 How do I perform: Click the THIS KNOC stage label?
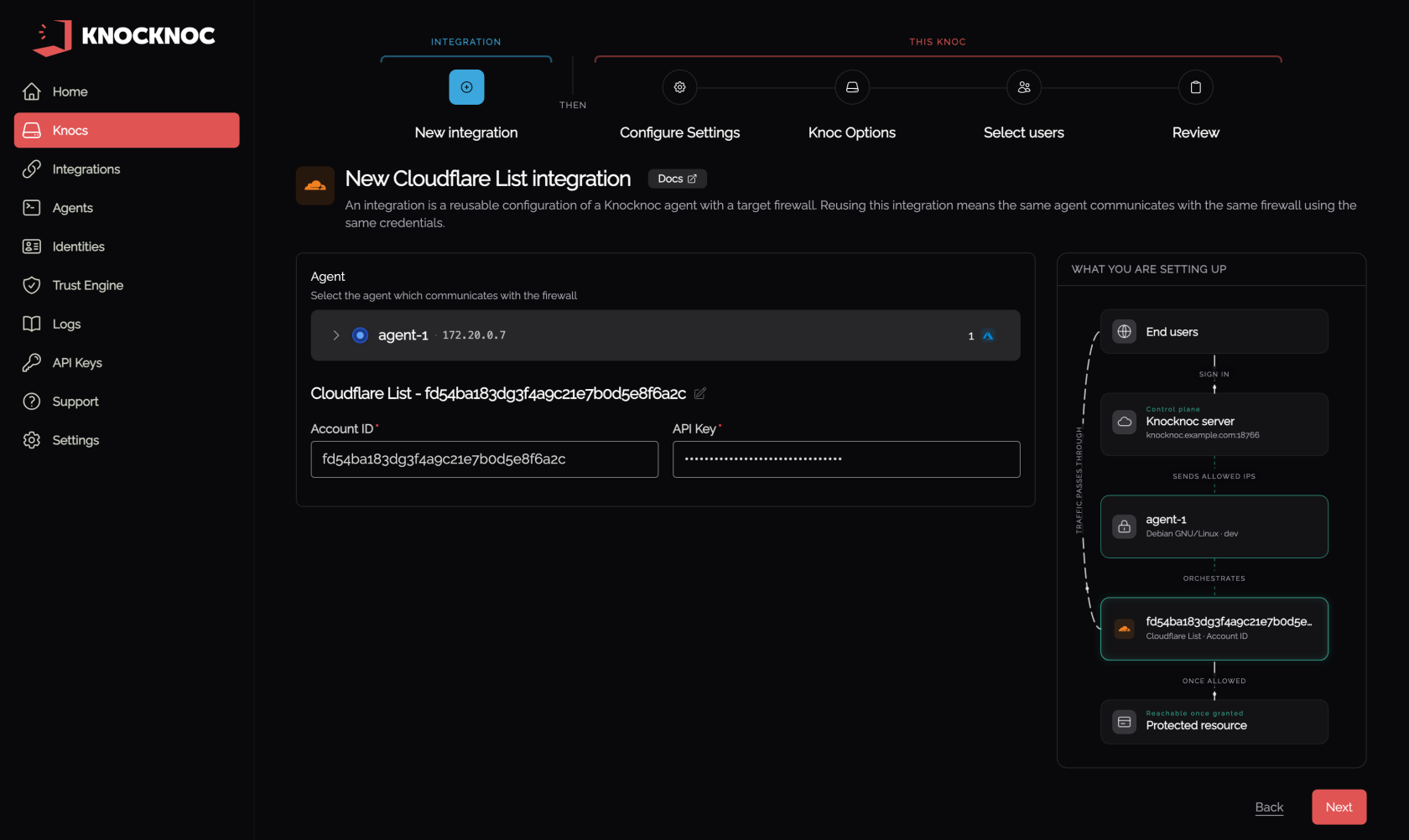[x=938, y=42]
